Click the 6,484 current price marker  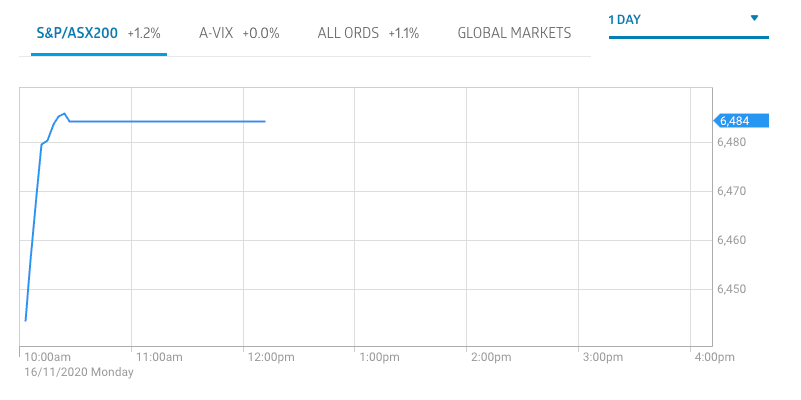741,121
